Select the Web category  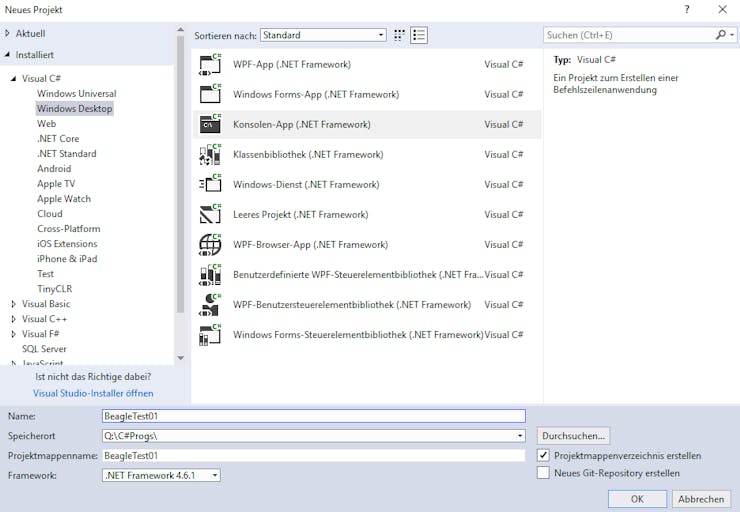[47, 124]
